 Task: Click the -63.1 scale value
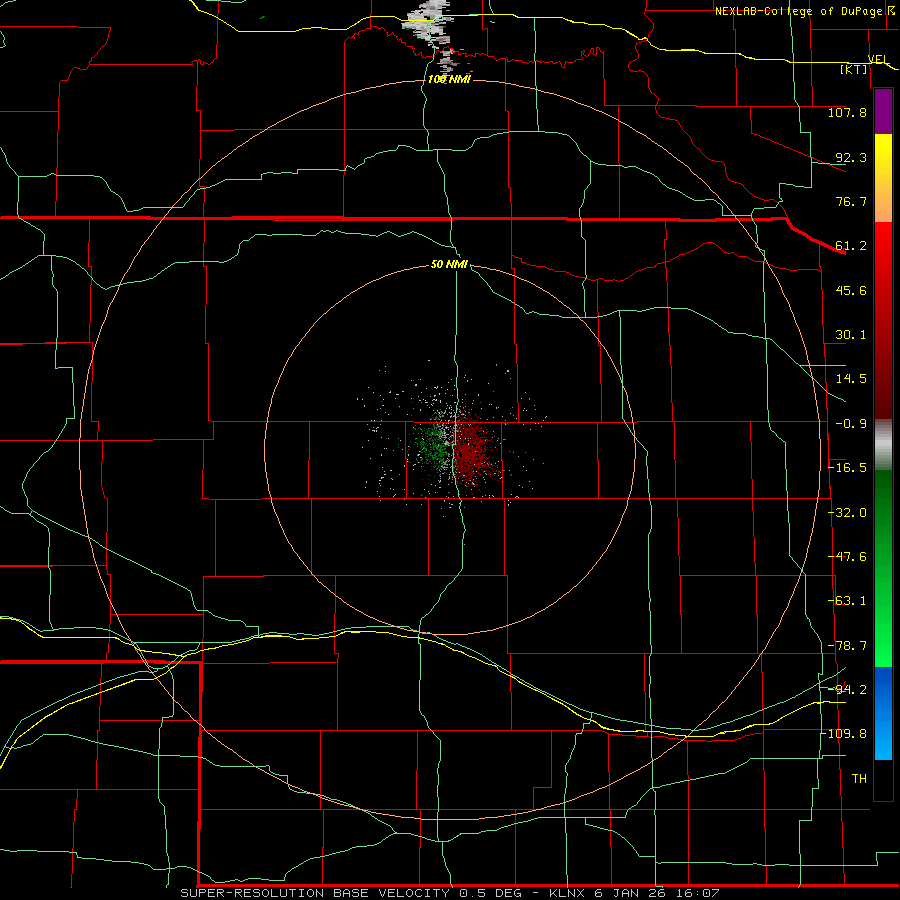(847, 601)
